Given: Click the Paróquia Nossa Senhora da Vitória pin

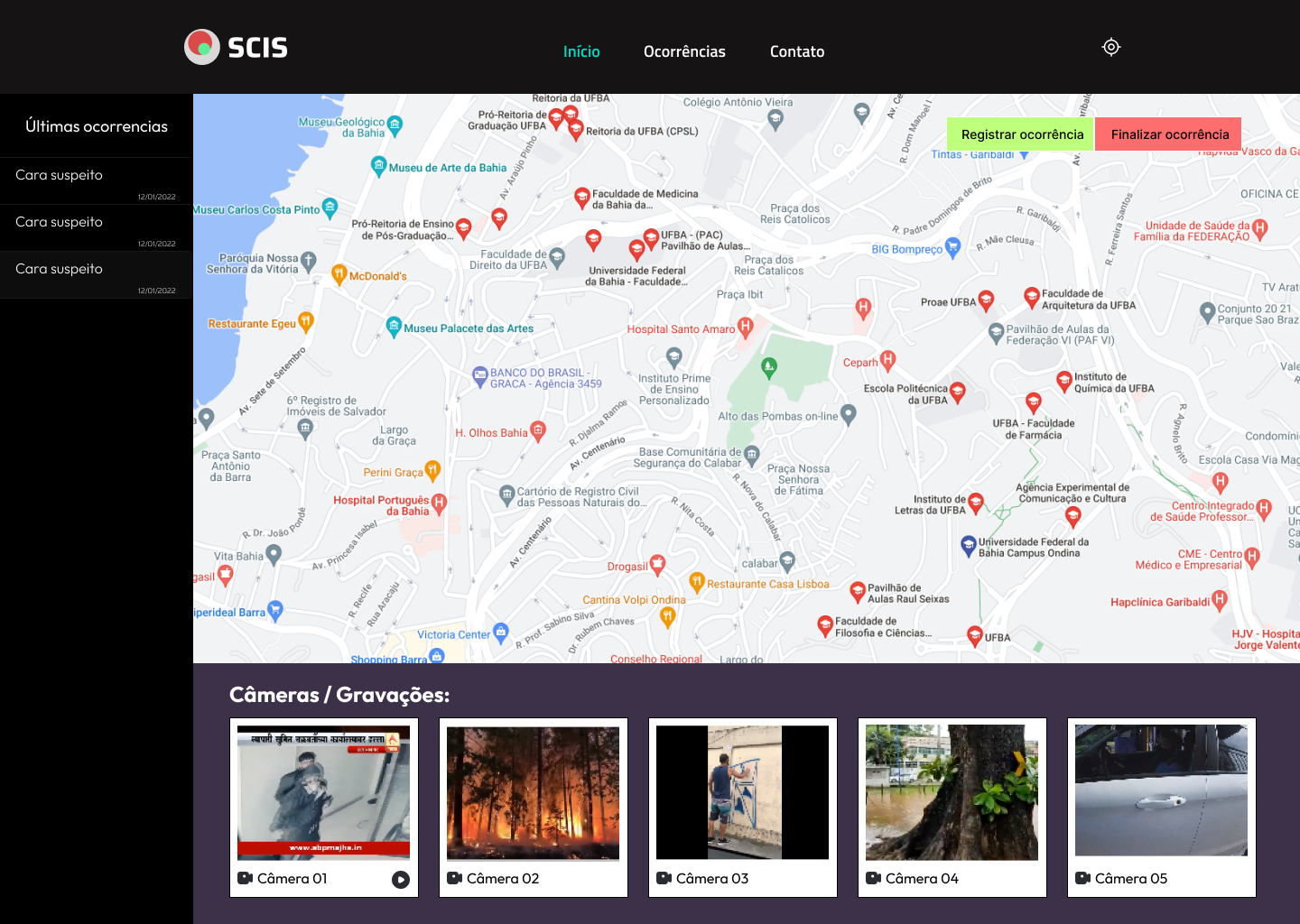Looking at the screenshot, I should coord(309,262).
